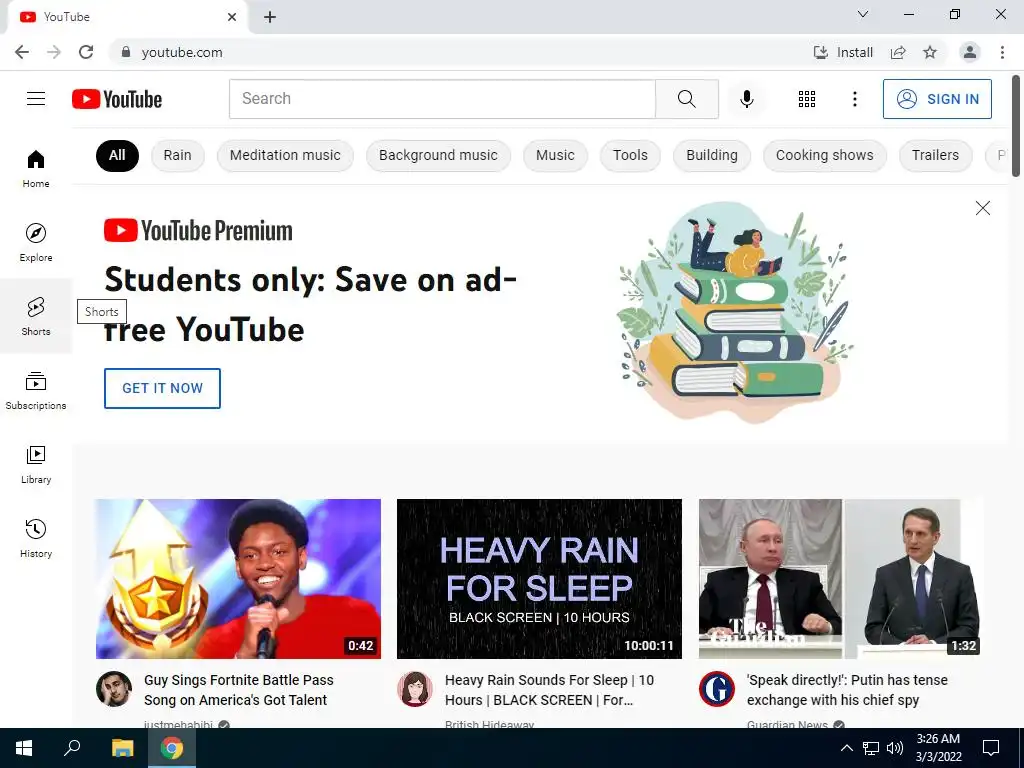Open 'Guy Sings Fortnite Battle Pass' title
This screenshot has width=1024, height=768.
point(239,690)
